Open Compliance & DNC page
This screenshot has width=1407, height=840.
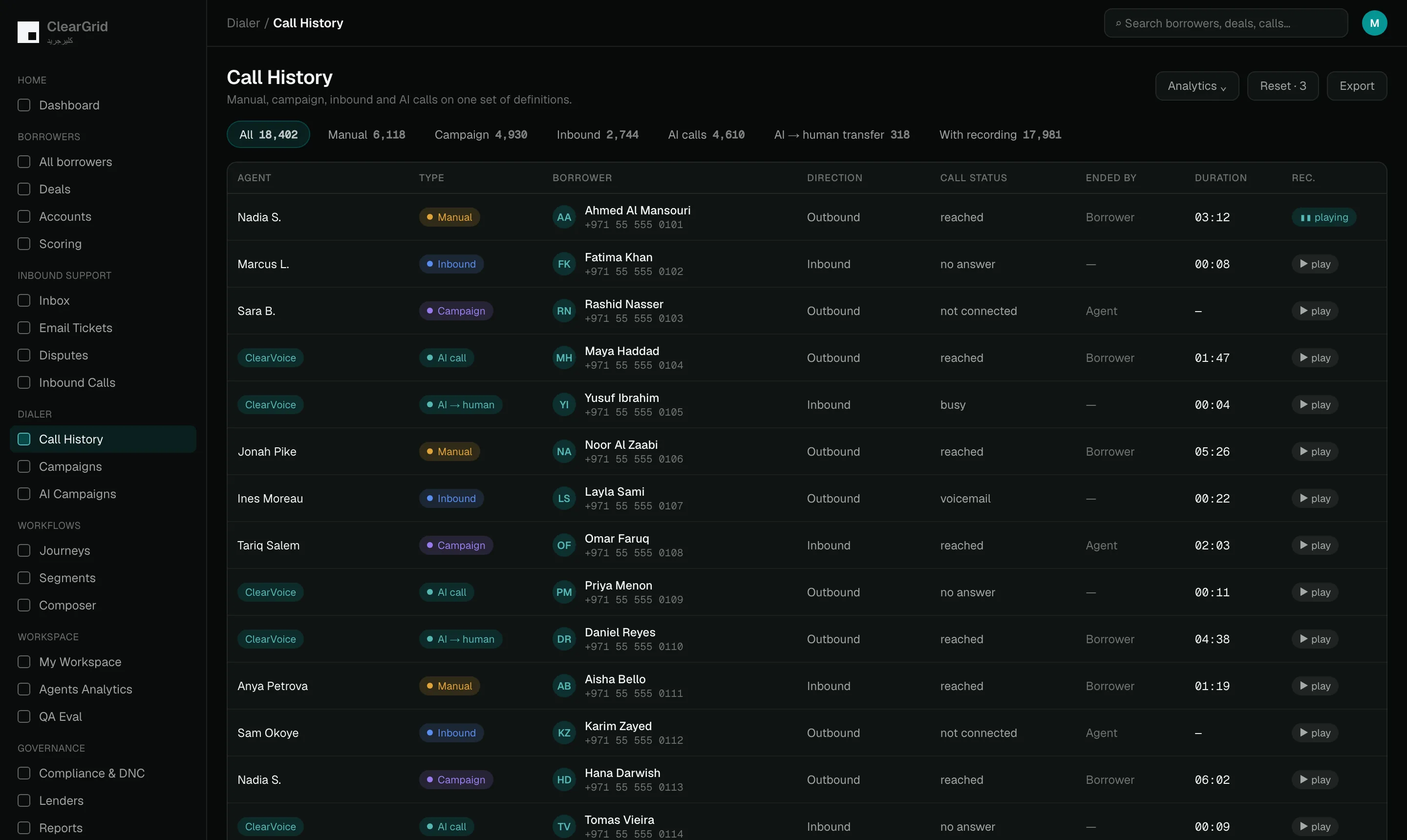(103, 773)
